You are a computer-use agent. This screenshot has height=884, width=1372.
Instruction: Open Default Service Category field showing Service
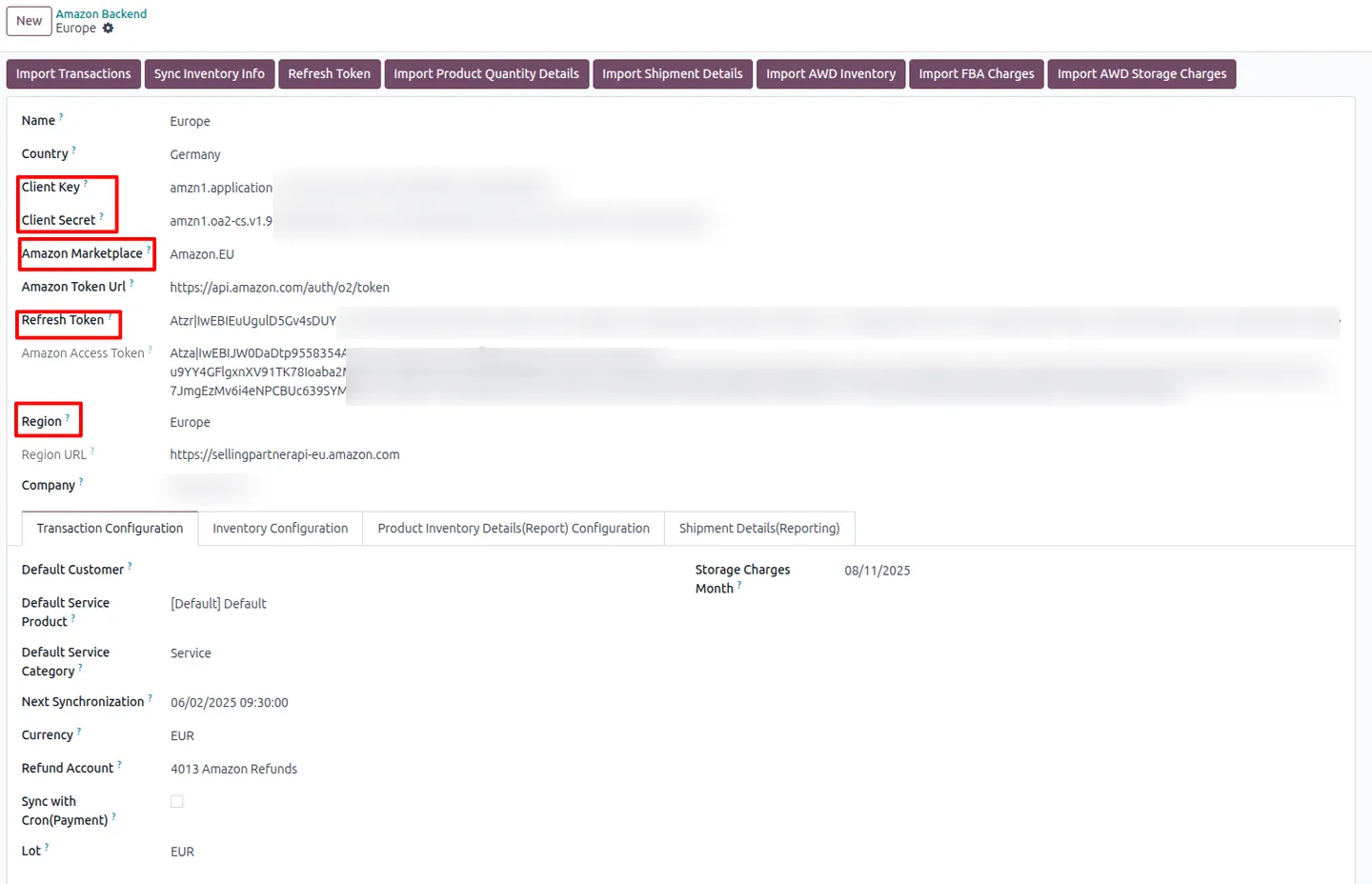[191, 653]
